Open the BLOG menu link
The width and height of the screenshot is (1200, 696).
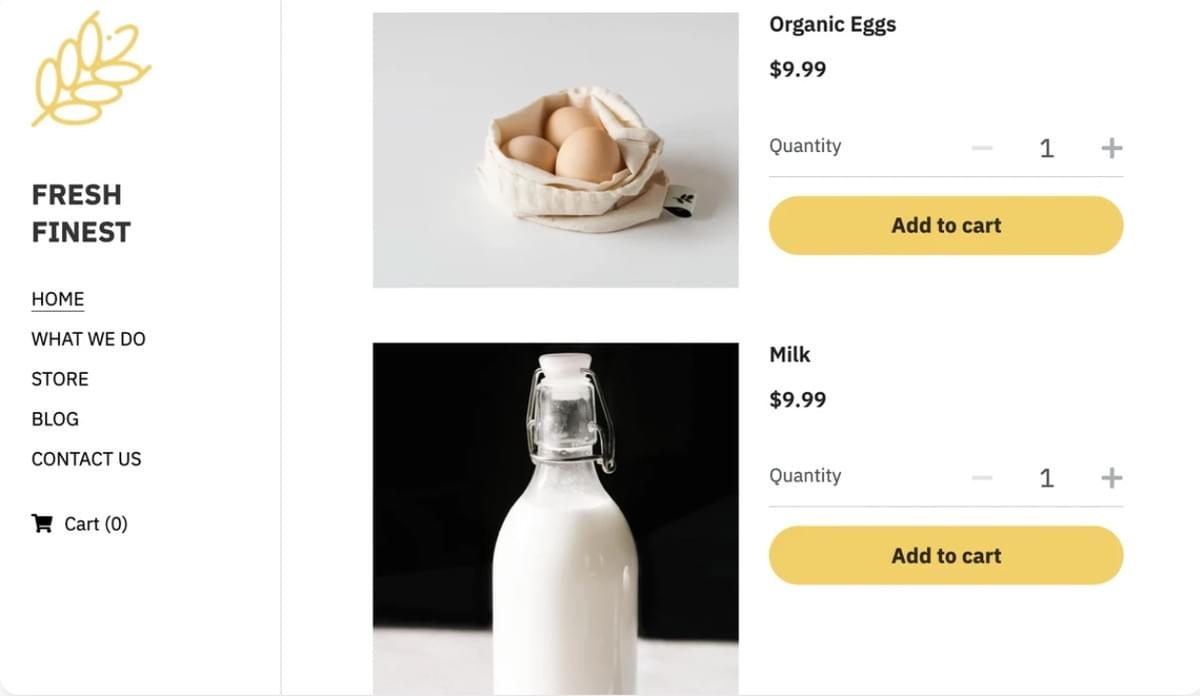tap(55, 419)
